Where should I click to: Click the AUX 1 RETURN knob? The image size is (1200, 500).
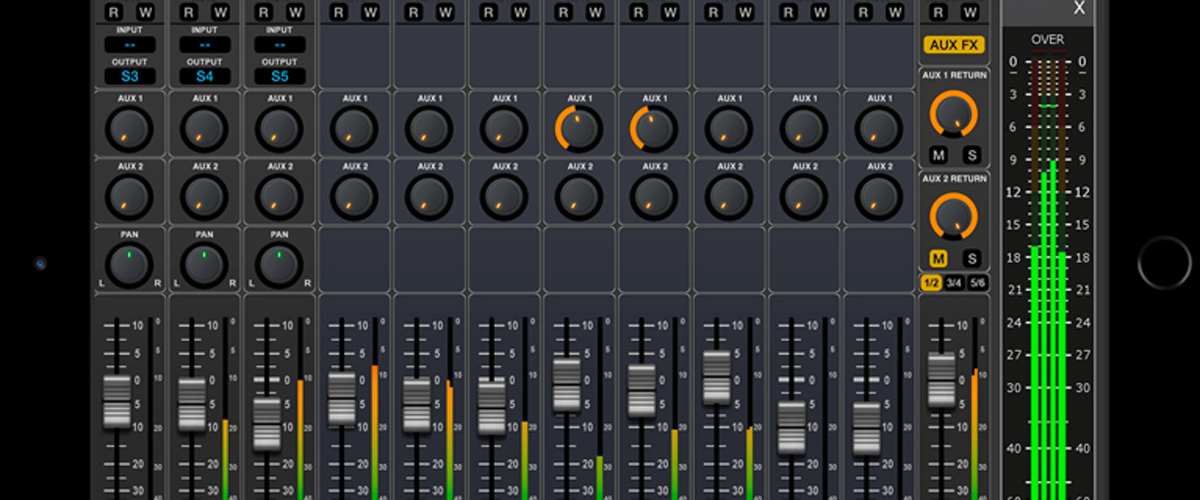tap(954, 113)
